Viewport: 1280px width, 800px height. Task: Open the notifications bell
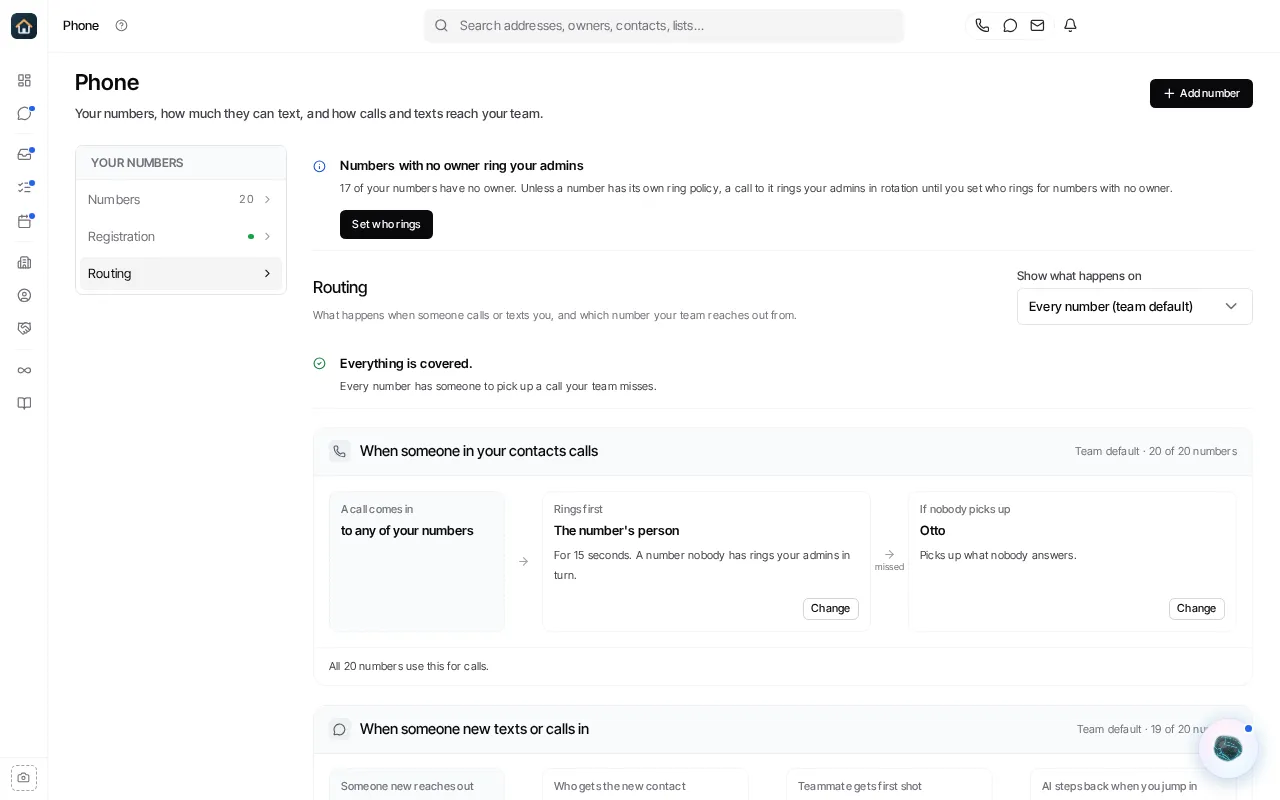coord(1070,26)
